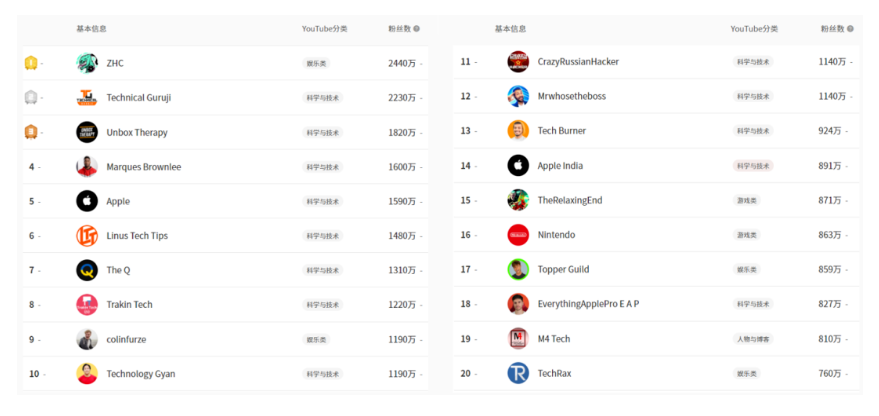879x416 pixels.
Task: Click the blue TechRax logo
Action: point(518,373)
